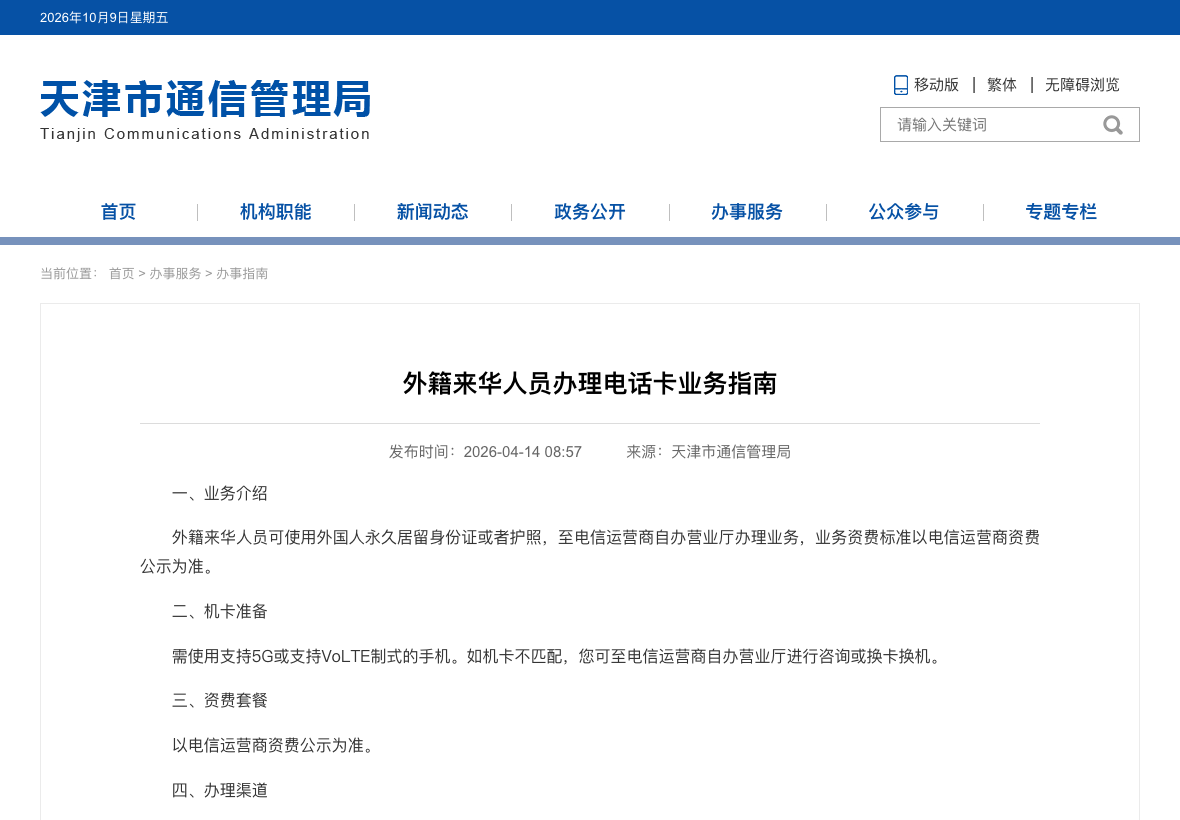Click the publish time 2026-04-14 08:57
Viewport: 1180px width, 820px height.
[522, 452]
